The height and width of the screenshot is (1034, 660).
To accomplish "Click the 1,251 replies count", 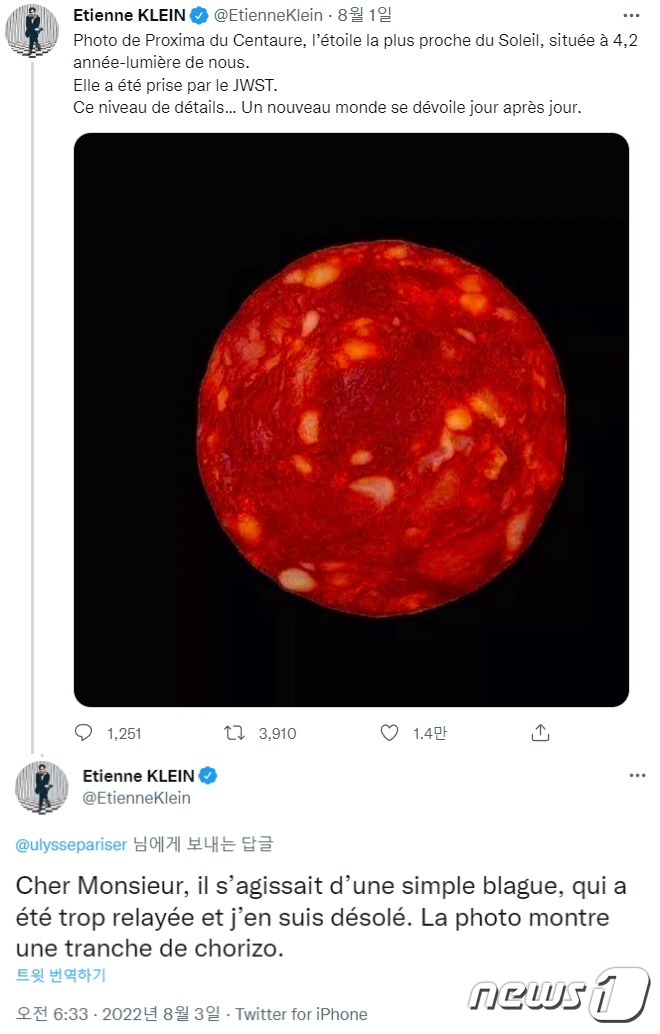I will click(x=125, y=733).
